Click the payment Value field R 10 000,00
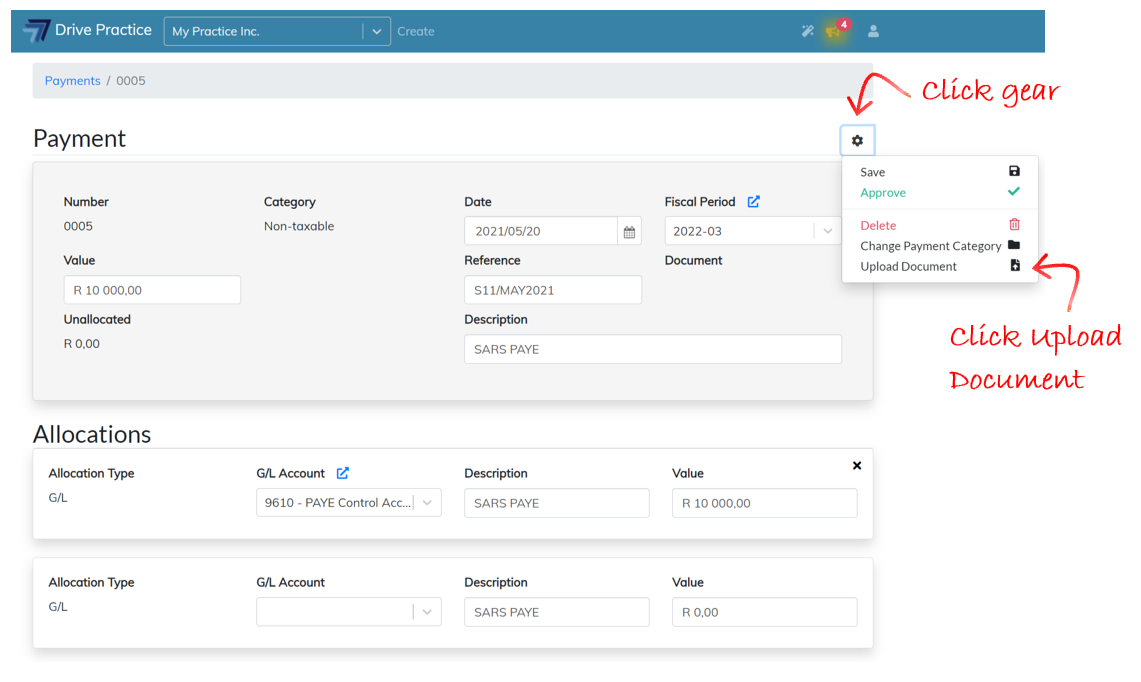This screenshot has height=682, width=1141. click(152, 290)
